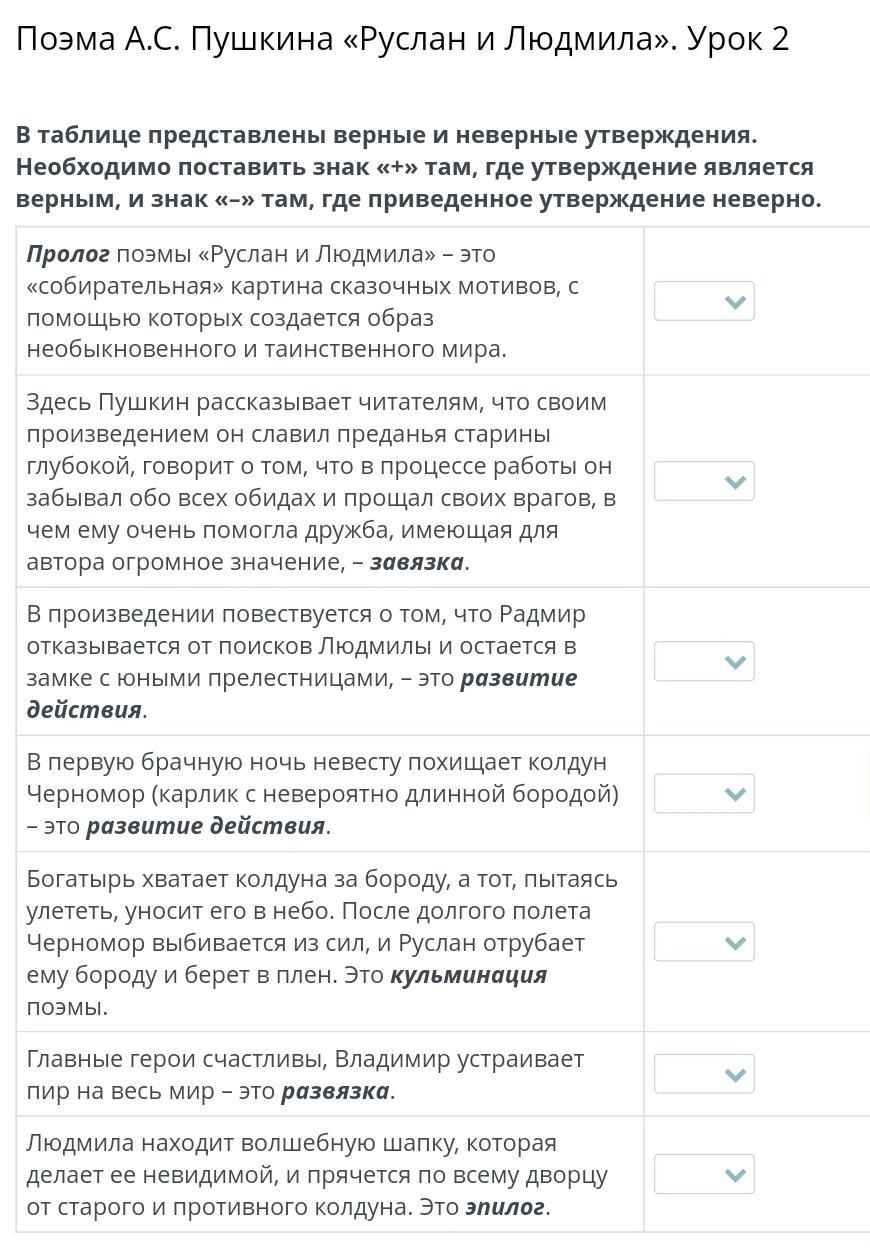This screenshot has height=1253, width=870.
Task: Click the statement text starting «Здесь Пушкин рассказывает»
Action: coord(320,482)
